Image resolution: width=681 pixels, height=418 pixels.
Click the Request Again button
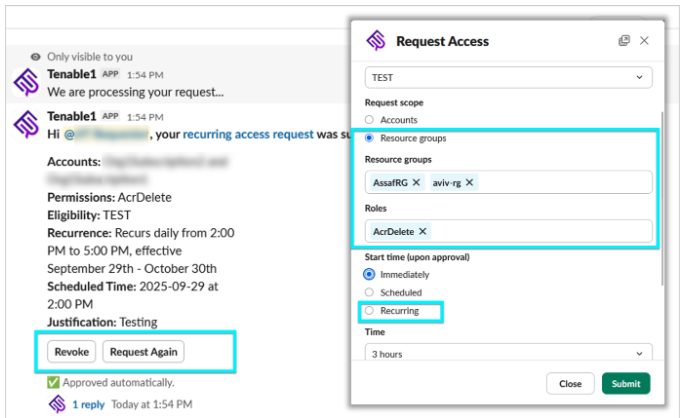pos(143,352)
